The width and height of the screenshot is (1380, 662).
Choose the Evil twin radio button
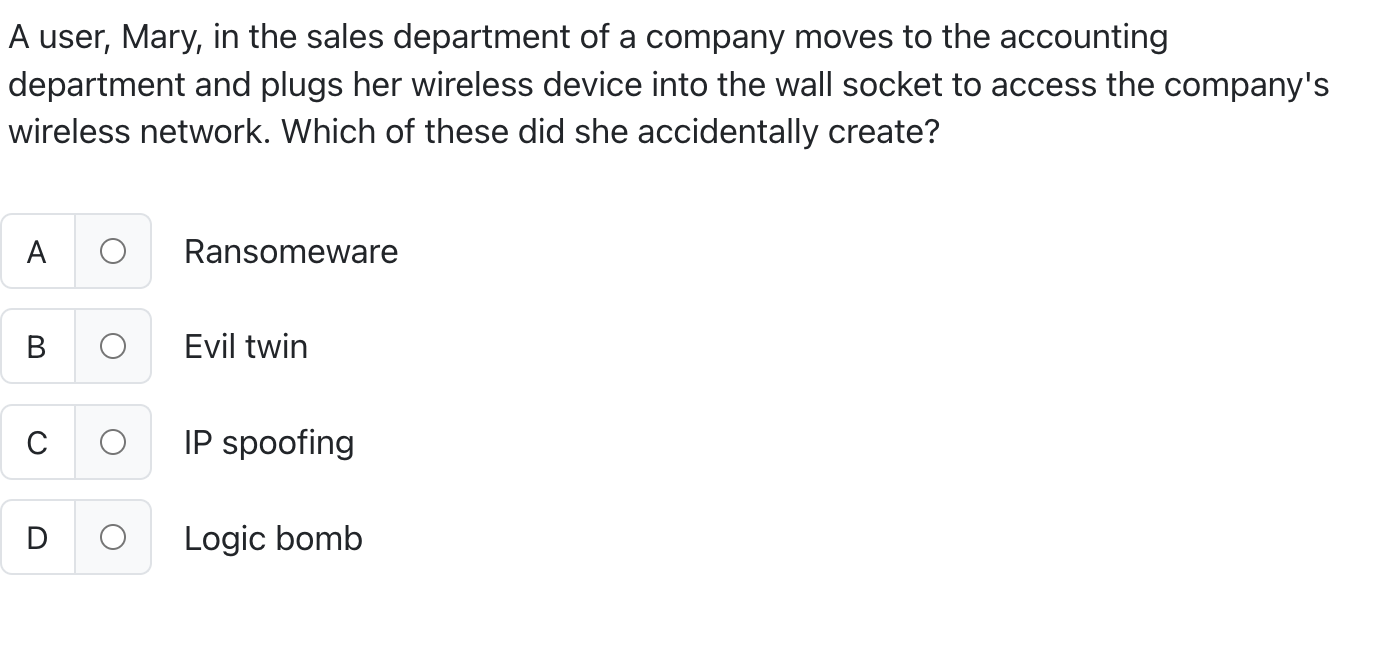click(x=113, y=346)
